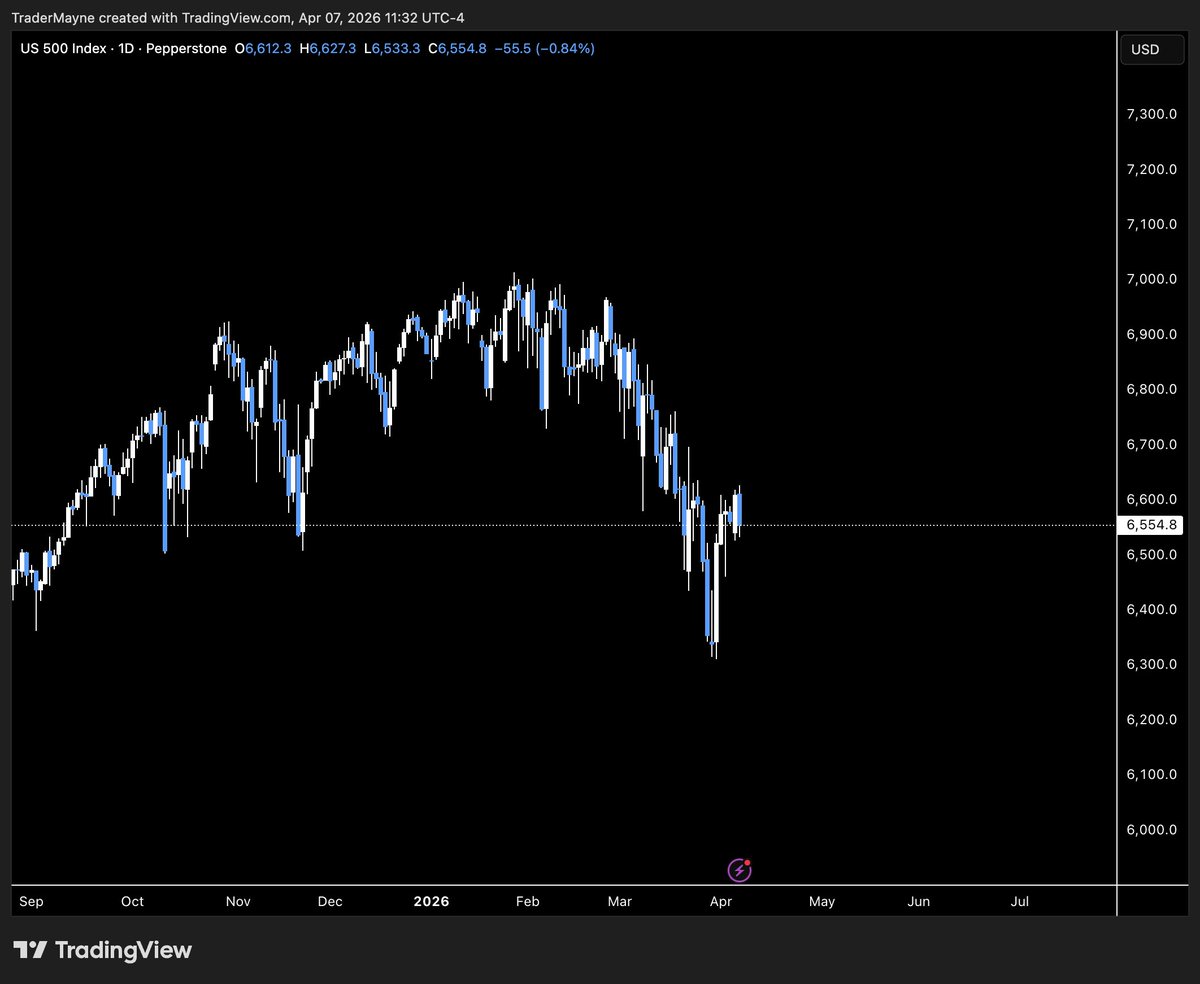
Task: Click the 6,500.0 price axis label
Action: tap(1151, 554)
